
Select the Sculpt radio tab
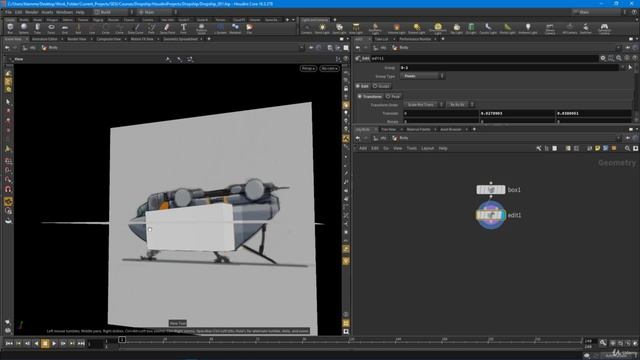(382, 86)
